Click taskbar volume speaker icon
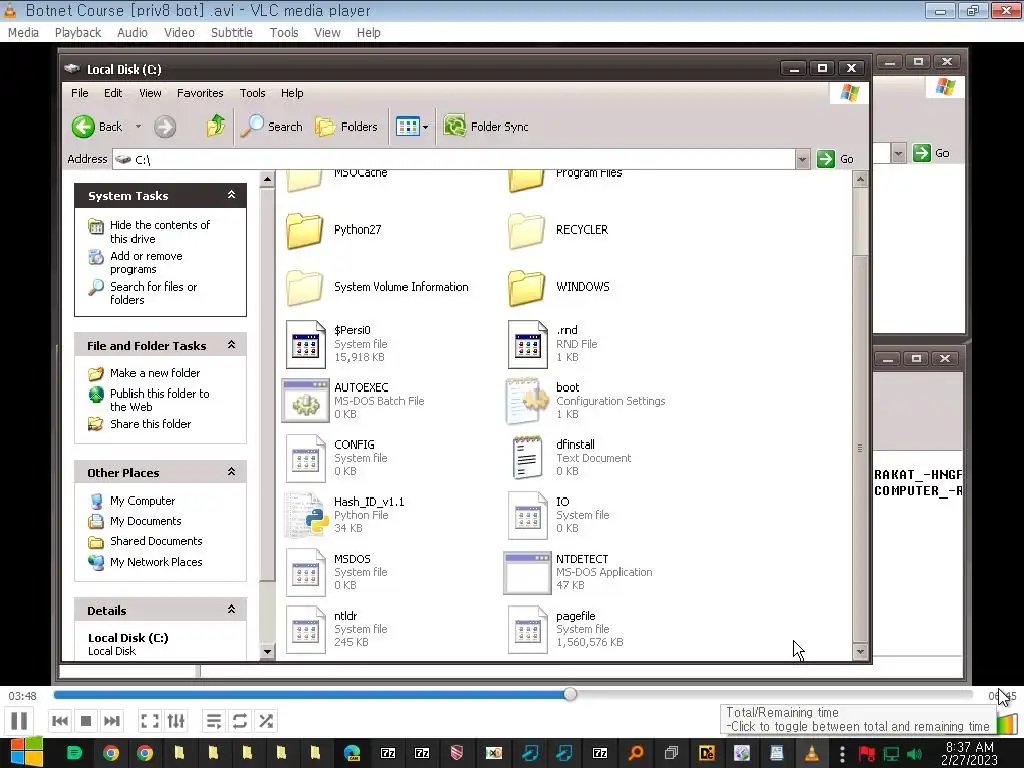 click(914, 754)
